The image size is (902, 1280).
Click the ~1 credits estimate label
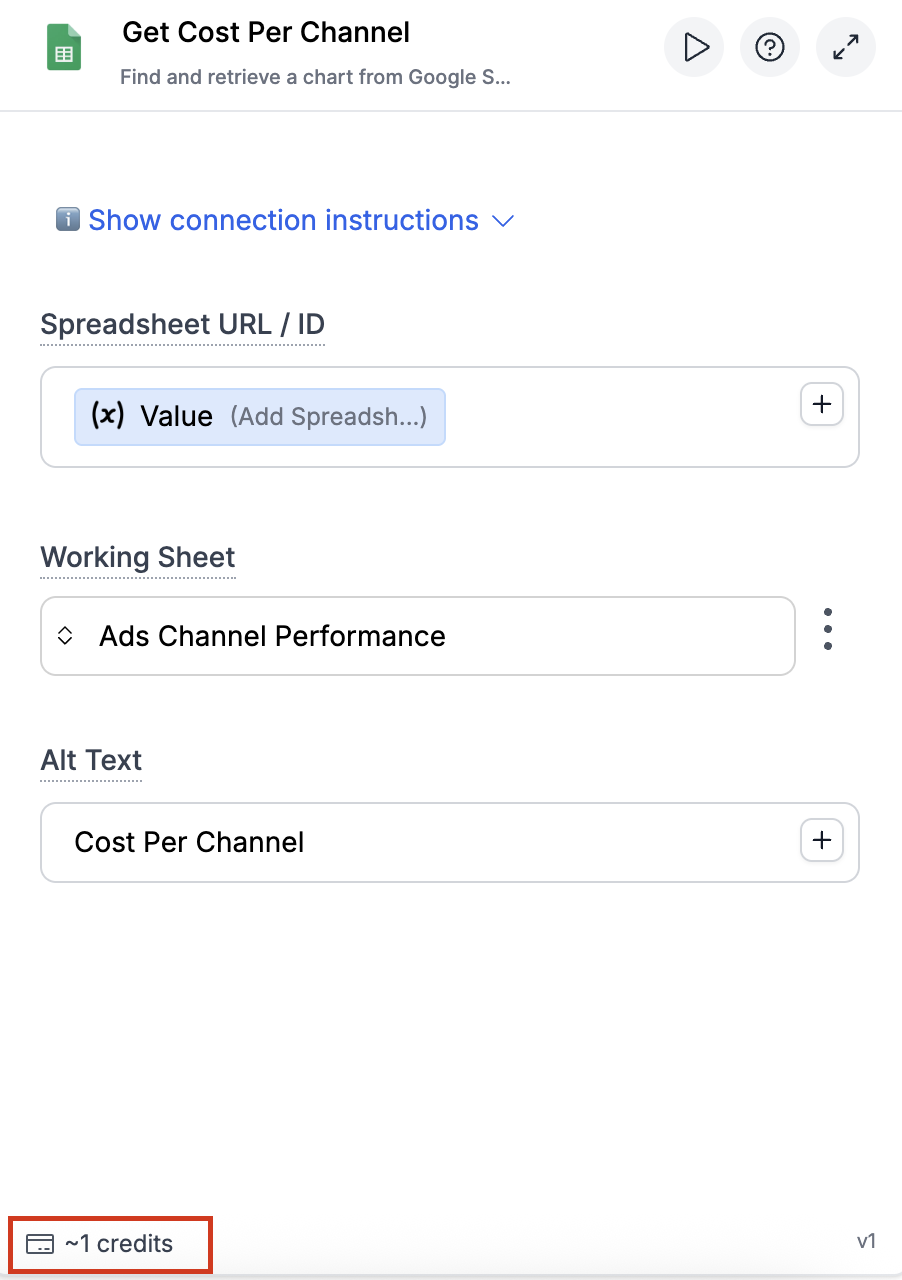click(119, 1244)
